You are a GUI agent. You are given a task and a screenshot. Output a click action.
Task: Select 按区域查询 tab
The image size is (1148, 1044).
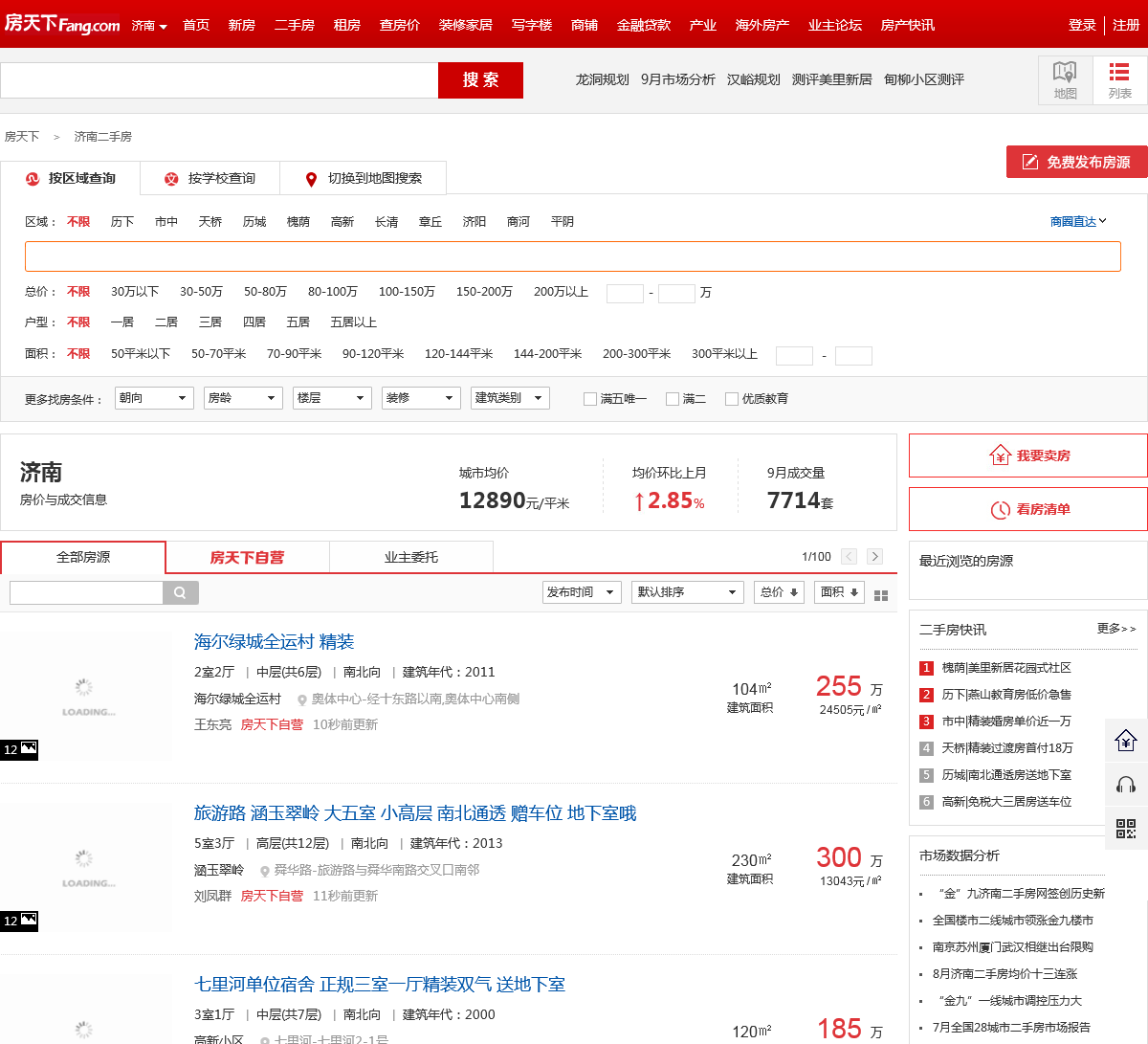[x=70, y=179]
